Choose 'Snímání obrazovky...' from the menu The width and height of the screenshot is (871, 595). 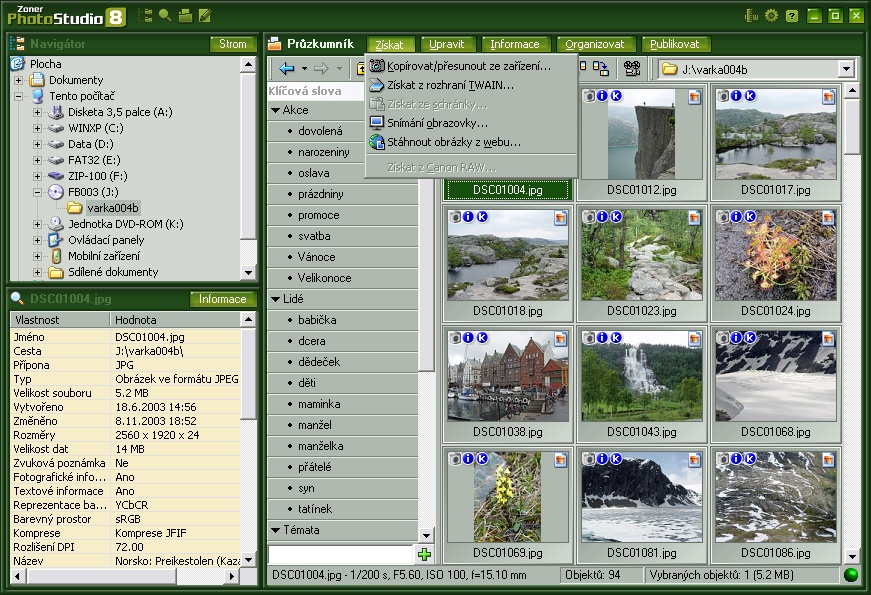[437, 123]
